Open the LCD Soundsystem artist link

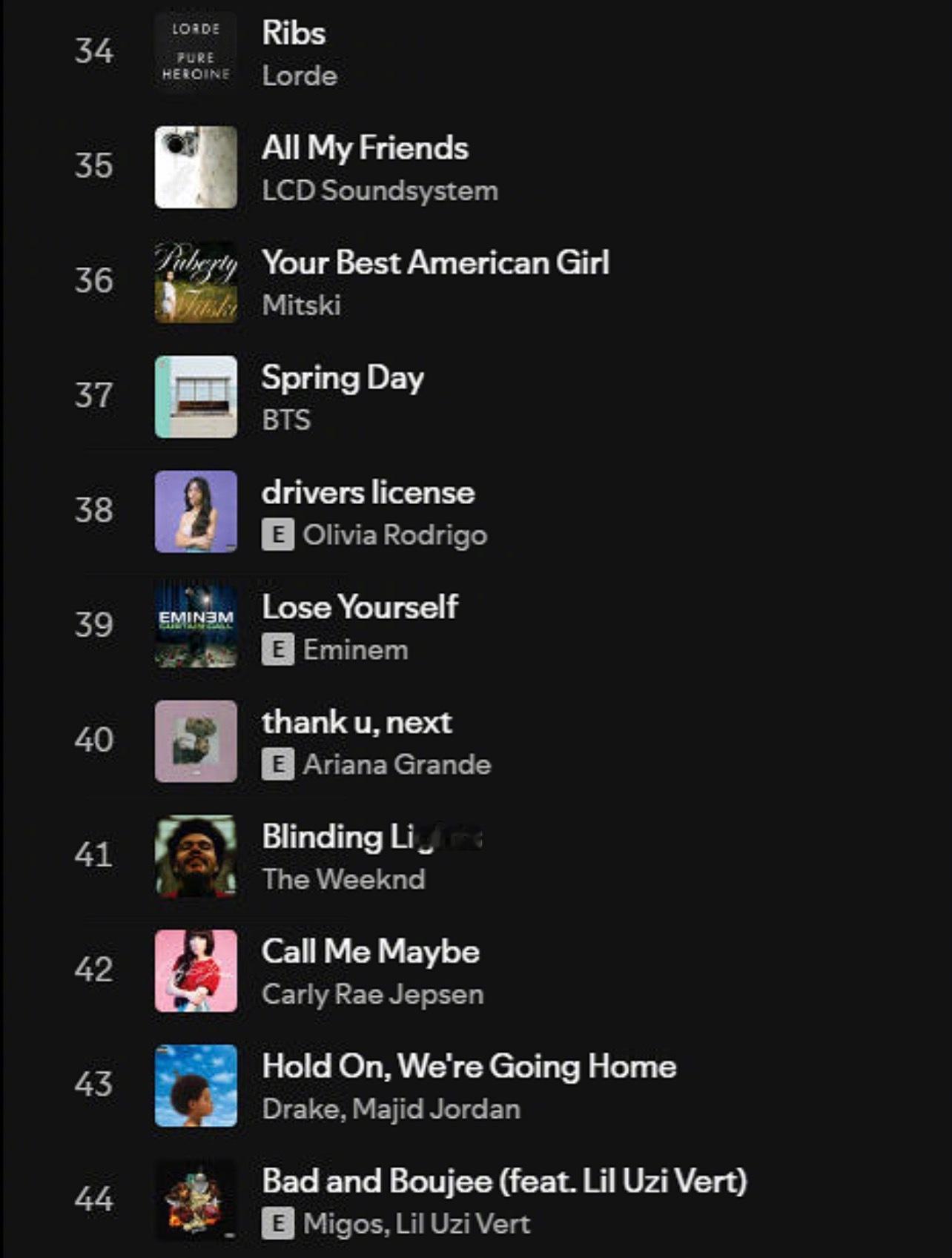[380, 191]
